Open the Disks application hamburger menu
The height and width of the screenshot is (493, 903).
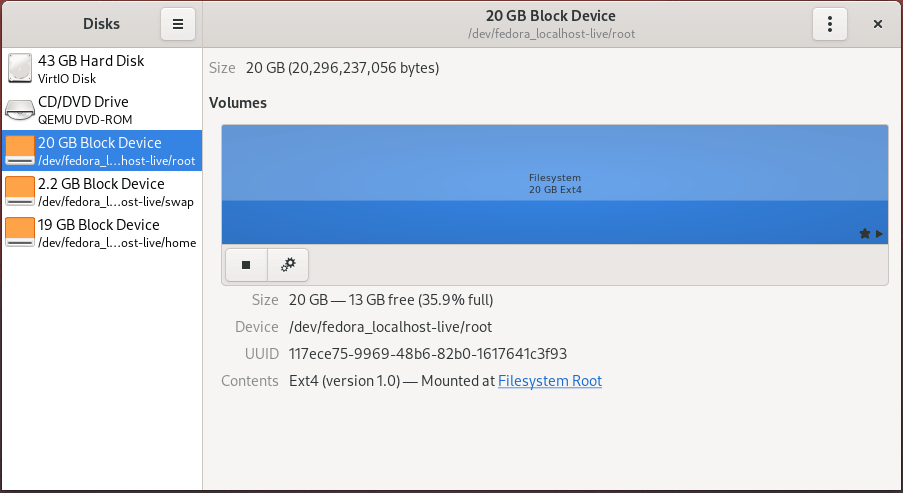[x=177, y=24]
